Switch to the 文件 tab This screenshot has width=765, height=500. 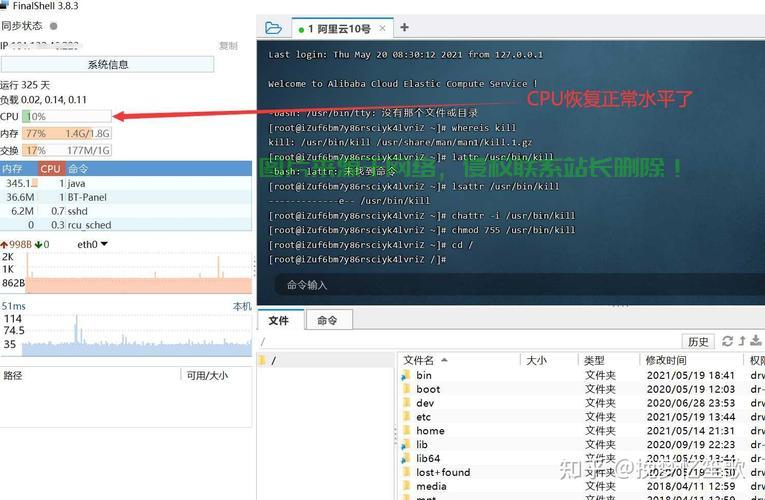279,320
